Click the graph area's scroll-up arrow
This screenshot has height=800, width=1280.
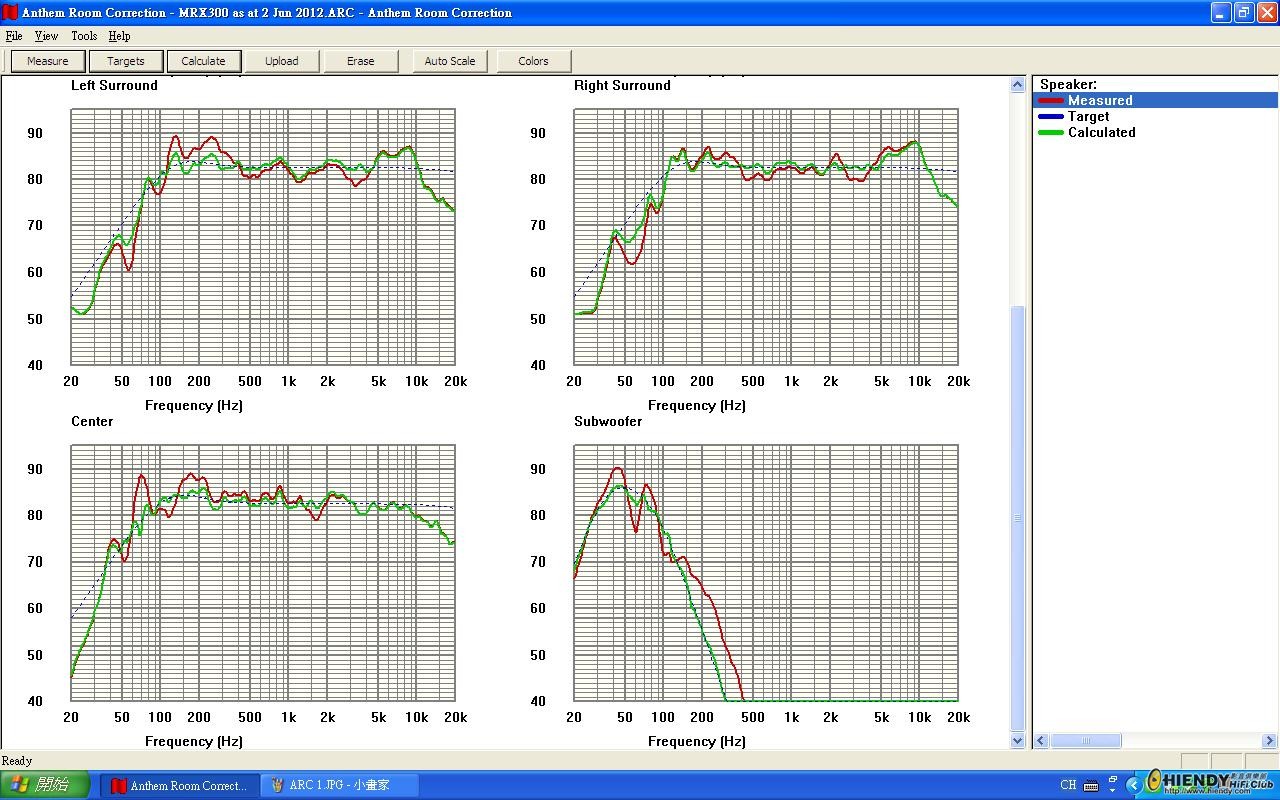click(x=1018, y=85)
